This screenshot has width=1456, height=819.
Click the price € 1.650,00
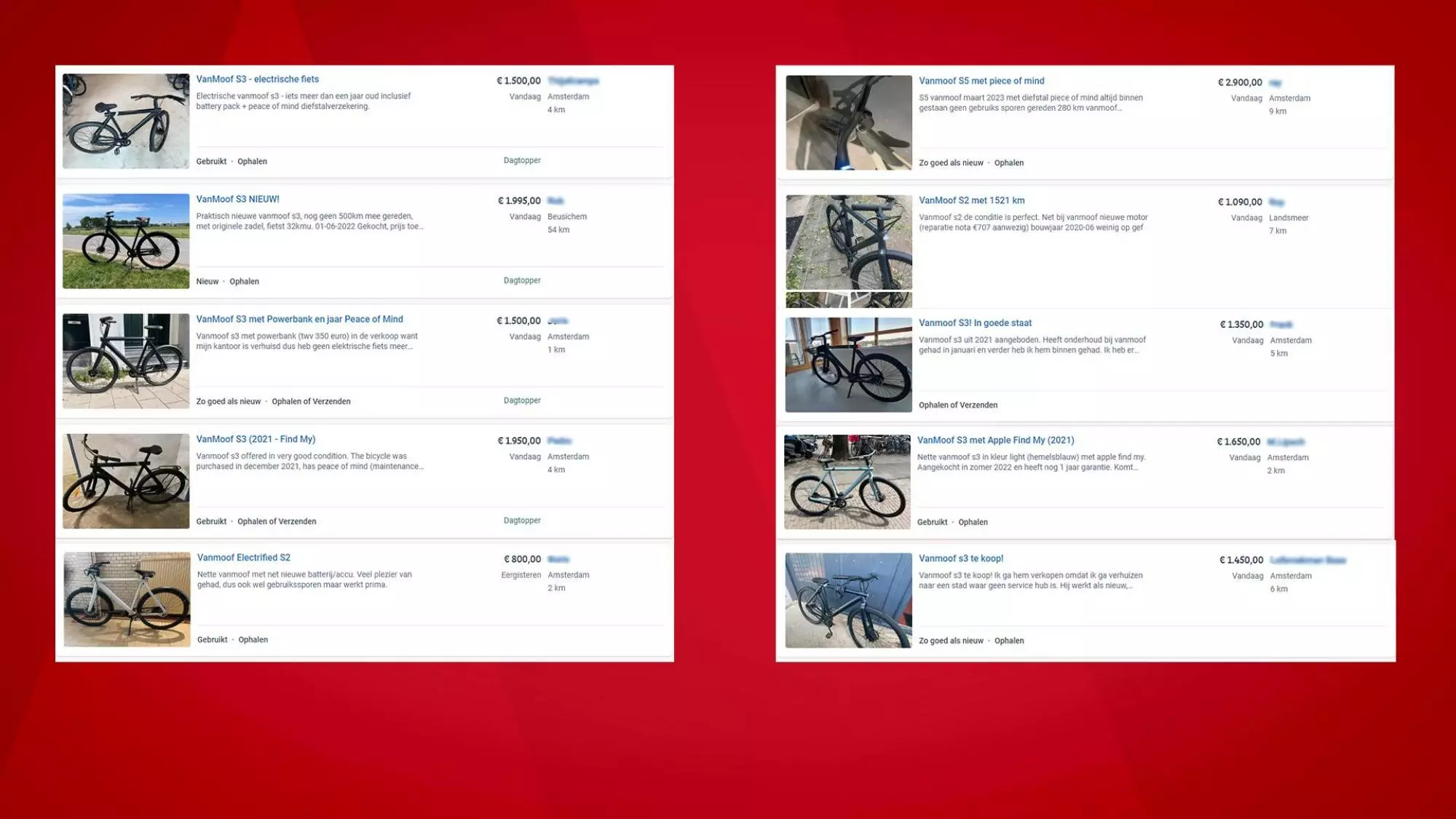pos(1238,442)
